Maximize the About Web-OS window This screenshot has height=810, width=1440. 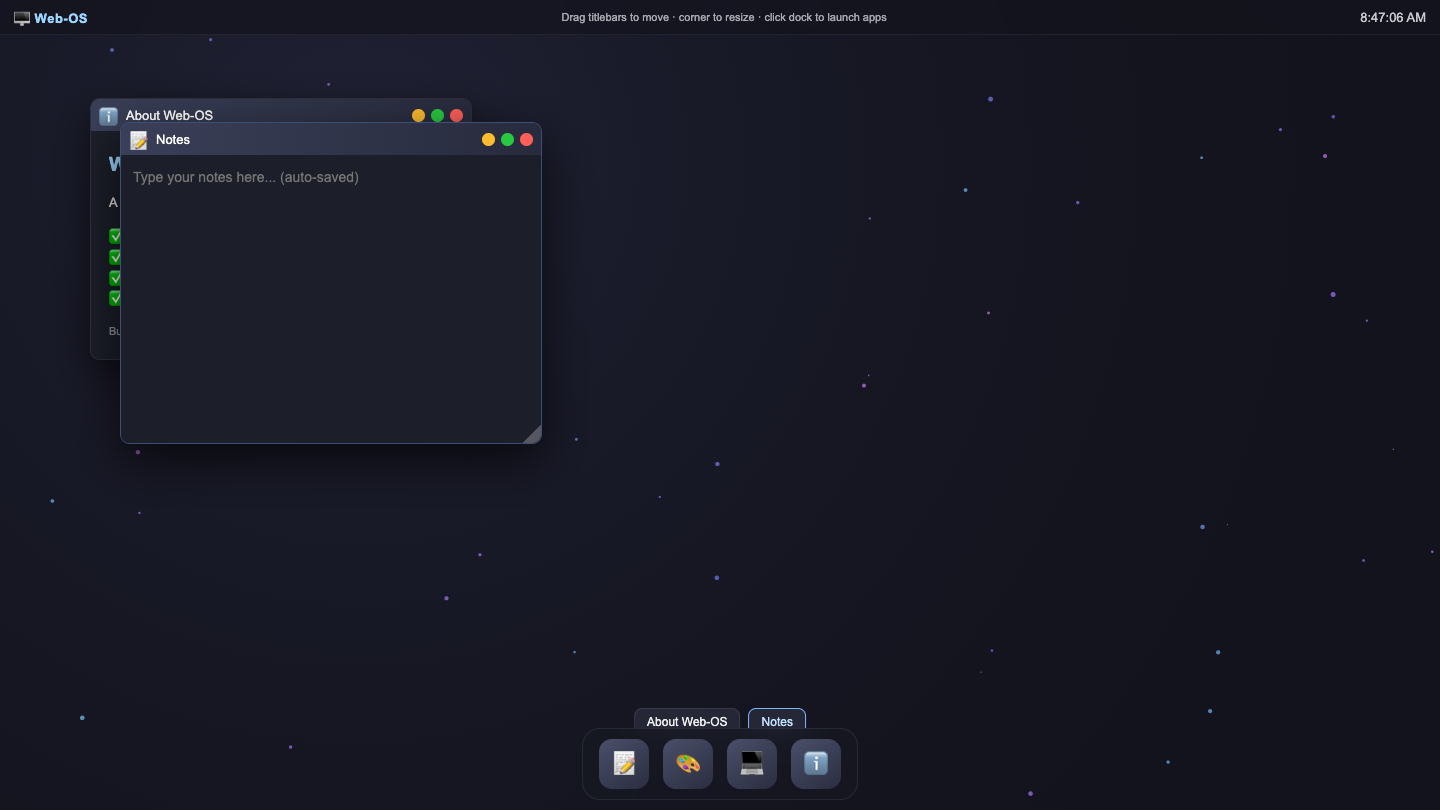coord(438,116)
